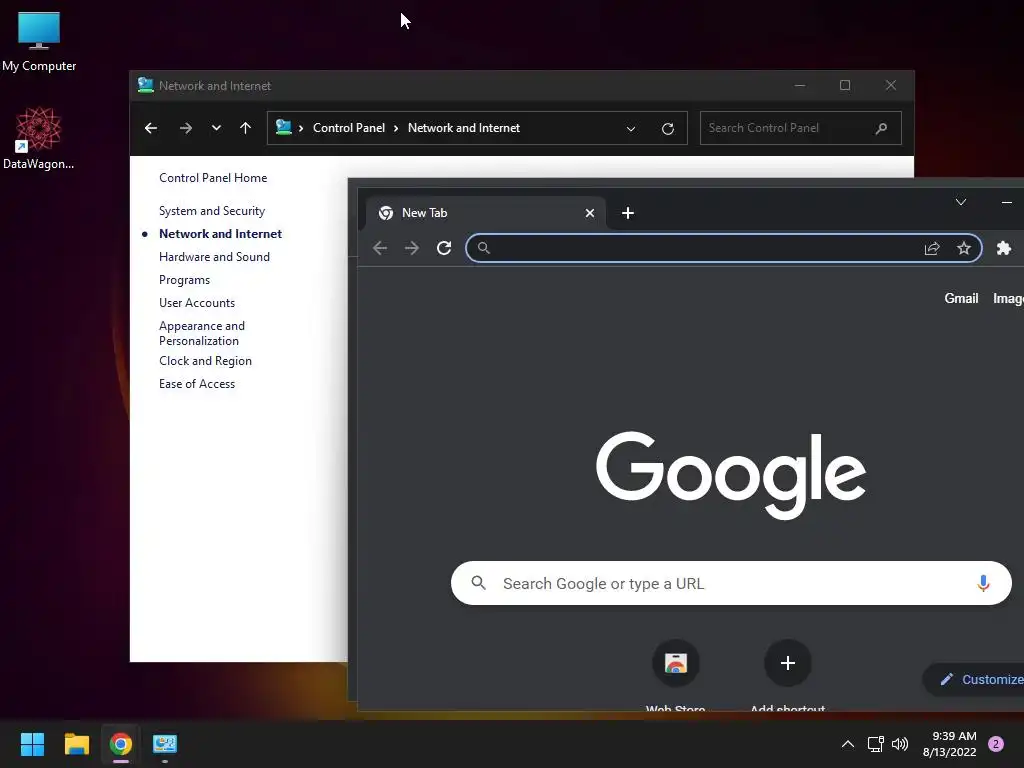Viewport: 1024px width, 768px height.
Task: Open System and Security category
Action: pos(212,211)
